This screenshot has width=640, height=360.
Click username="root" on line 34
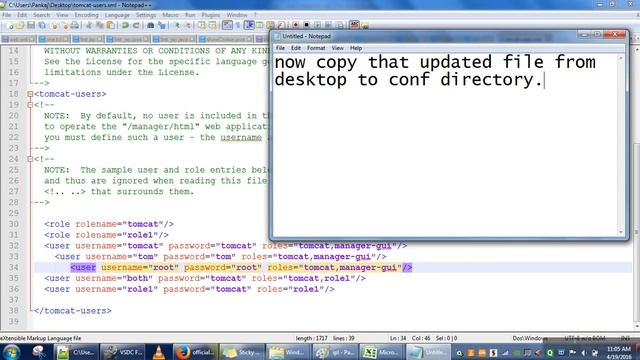click(x=140, y=268)
